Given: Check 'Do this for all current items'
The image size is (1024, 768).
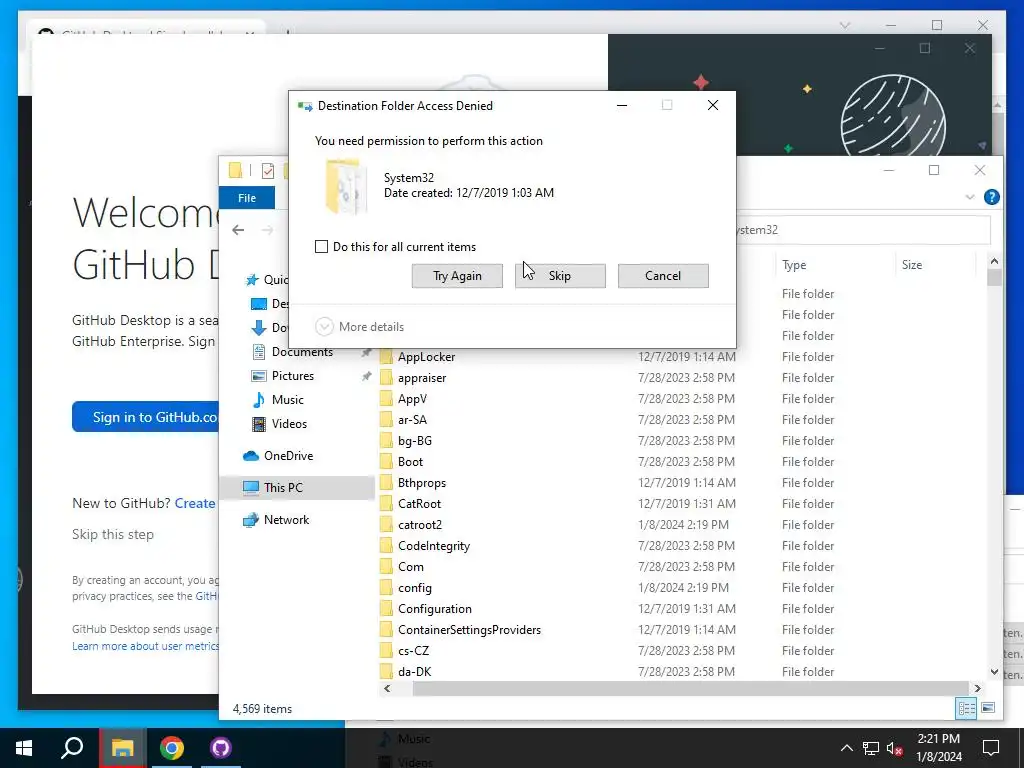Looking at the screenshot, I should tap(321, 247).
